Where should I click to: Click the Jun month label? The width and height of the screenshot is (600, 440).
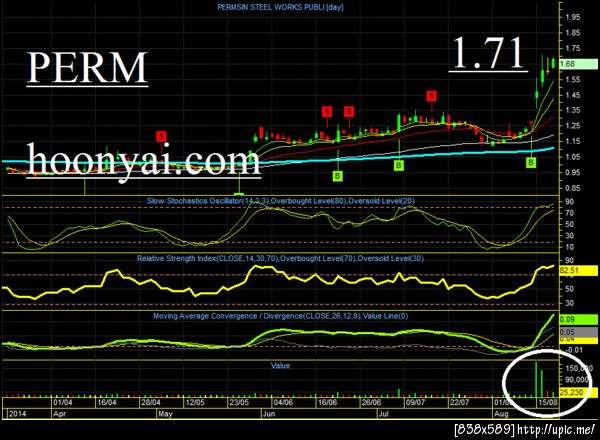click(x=269, y=414)
